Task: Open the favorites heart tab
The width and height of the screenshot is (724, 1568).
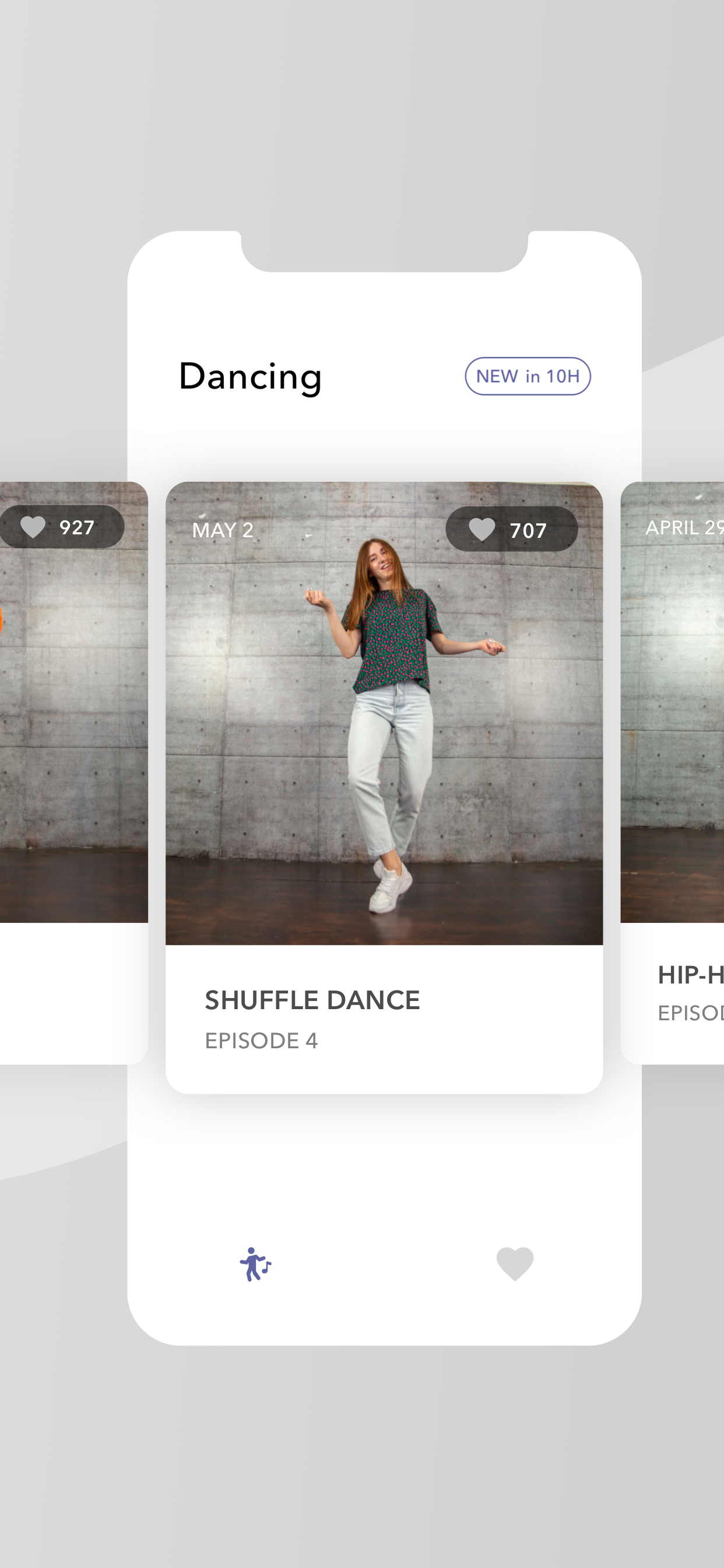Action: pos(515,1263)
